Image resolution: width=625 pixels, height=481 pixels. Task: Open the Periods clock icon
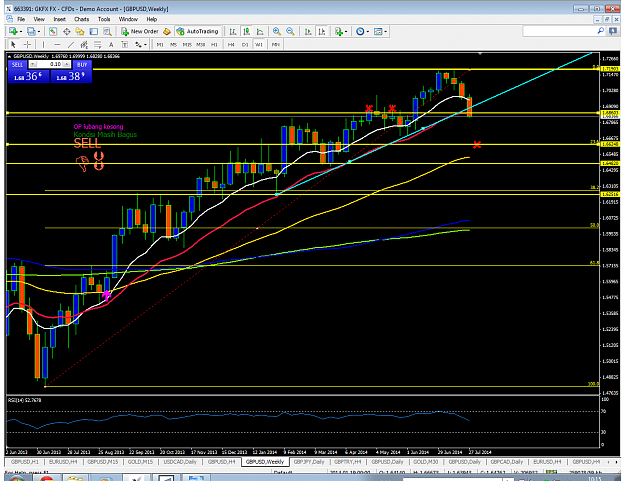[x=360, y=31]
